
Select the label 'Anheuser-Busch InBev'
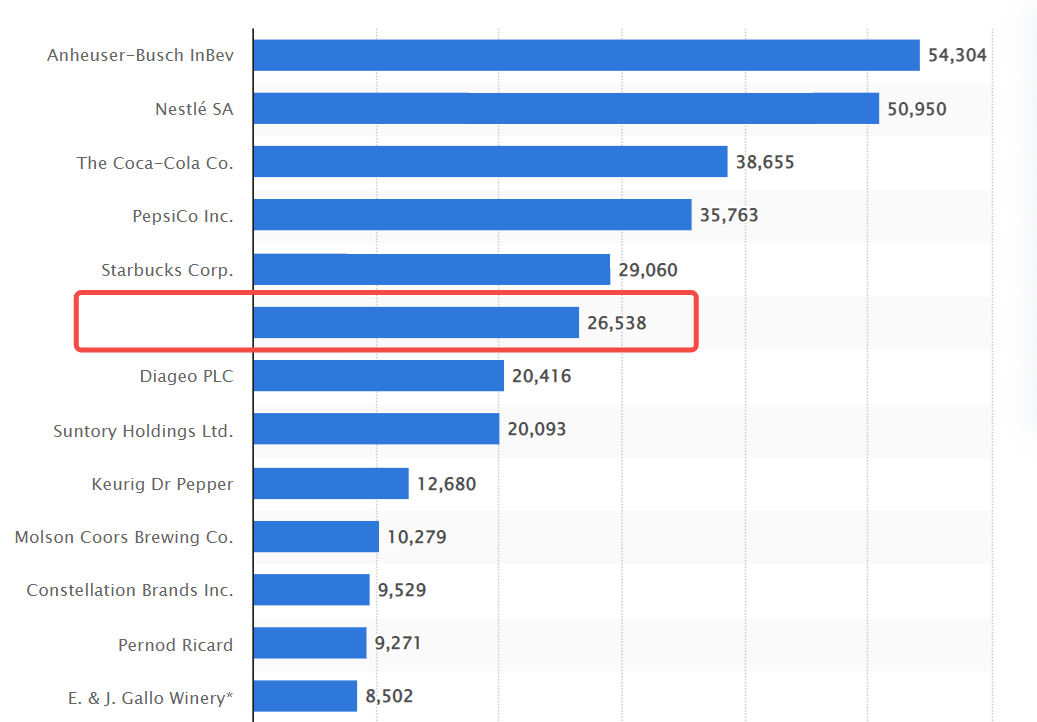click(x=140, y=56)
